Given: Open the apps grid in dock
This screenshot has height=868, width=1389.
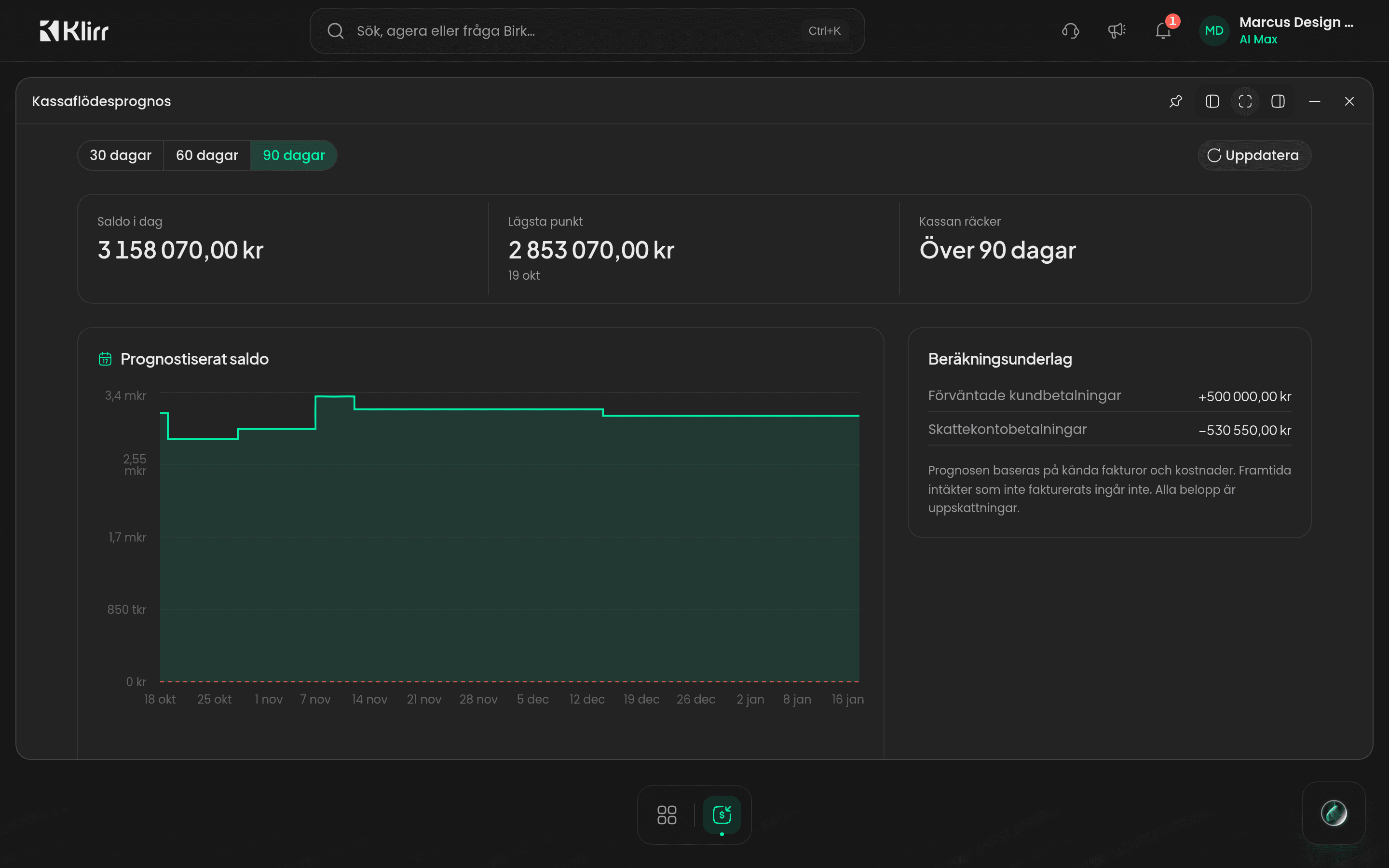Looking at the screenshot, I should click(667, 814).
